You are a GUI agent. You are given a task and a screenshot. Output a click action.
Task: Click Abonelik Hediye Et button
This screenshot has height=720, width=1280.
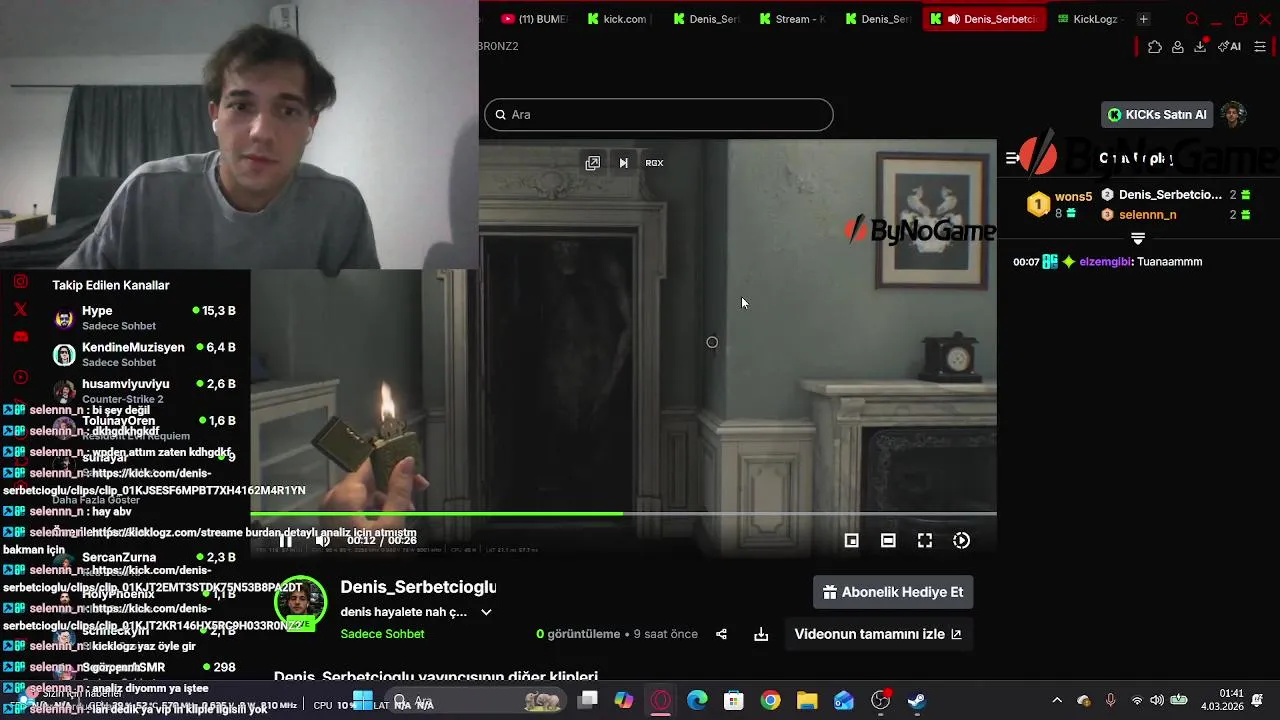[x=893, y=592]
